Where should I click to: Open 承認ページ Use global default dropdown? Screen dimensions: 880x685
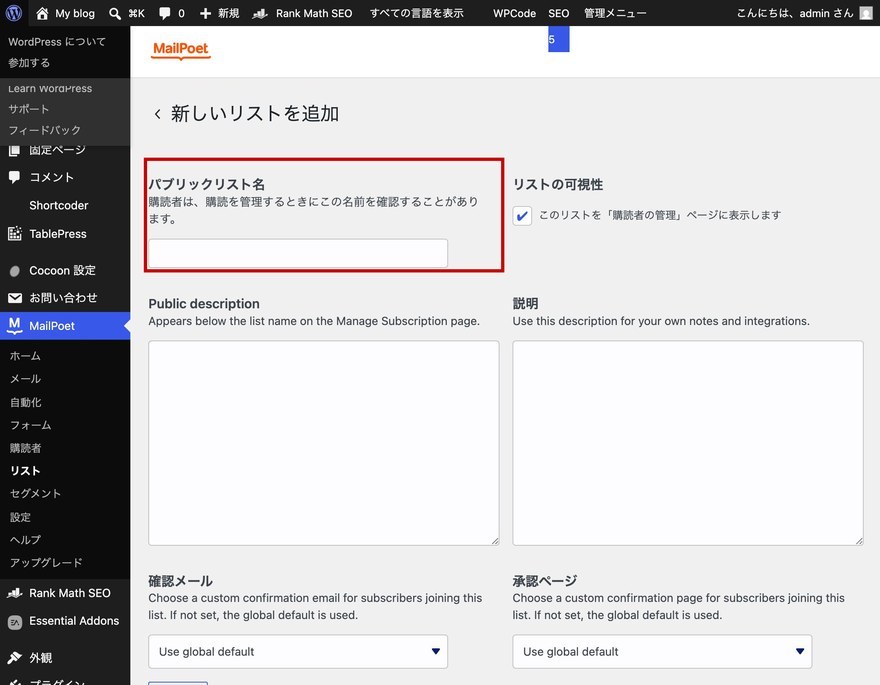pyautogui.click(x=662, y=651)
